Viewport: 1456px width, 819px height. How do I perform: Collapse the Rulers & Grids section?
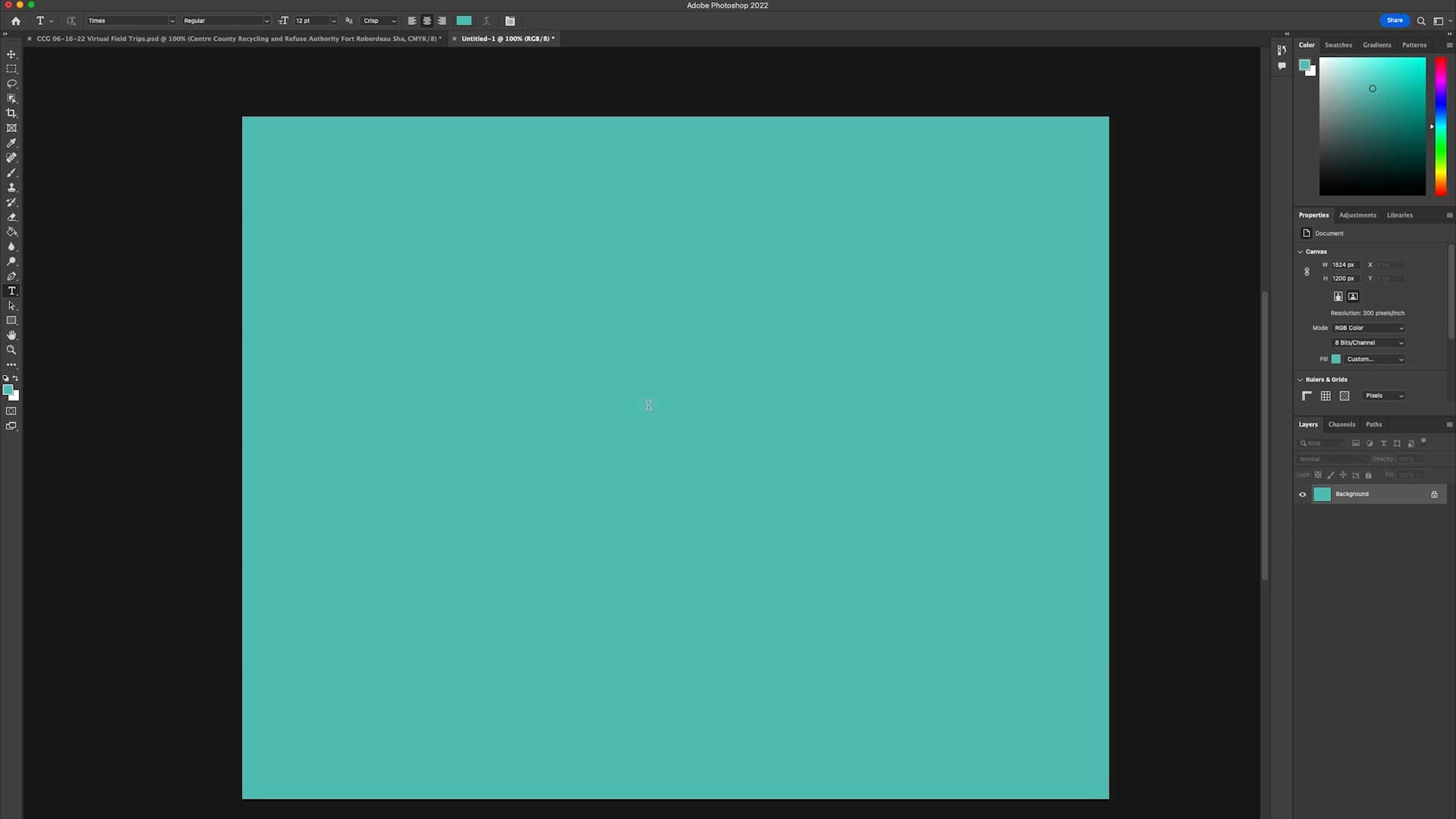(1300, 380)
